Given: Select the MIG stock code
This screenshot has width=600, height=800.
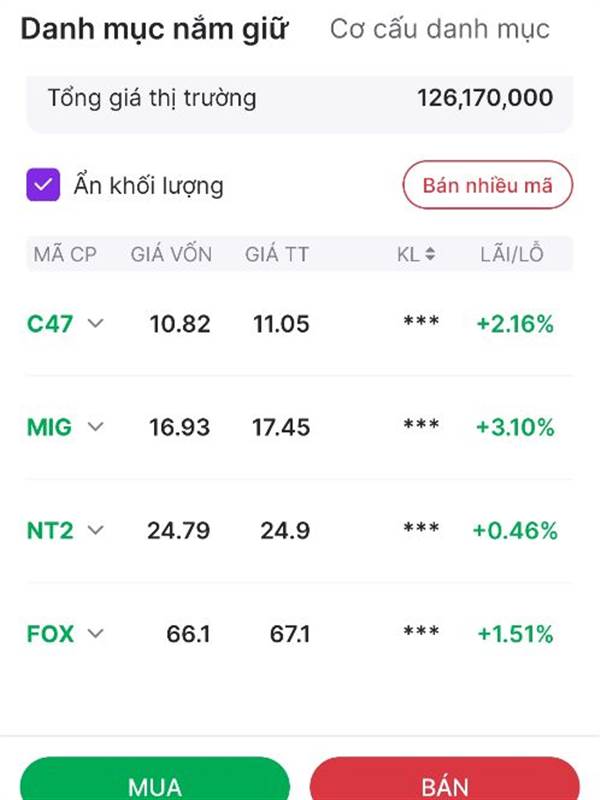Looking at the screenshot, I should (x=50, y=427).
